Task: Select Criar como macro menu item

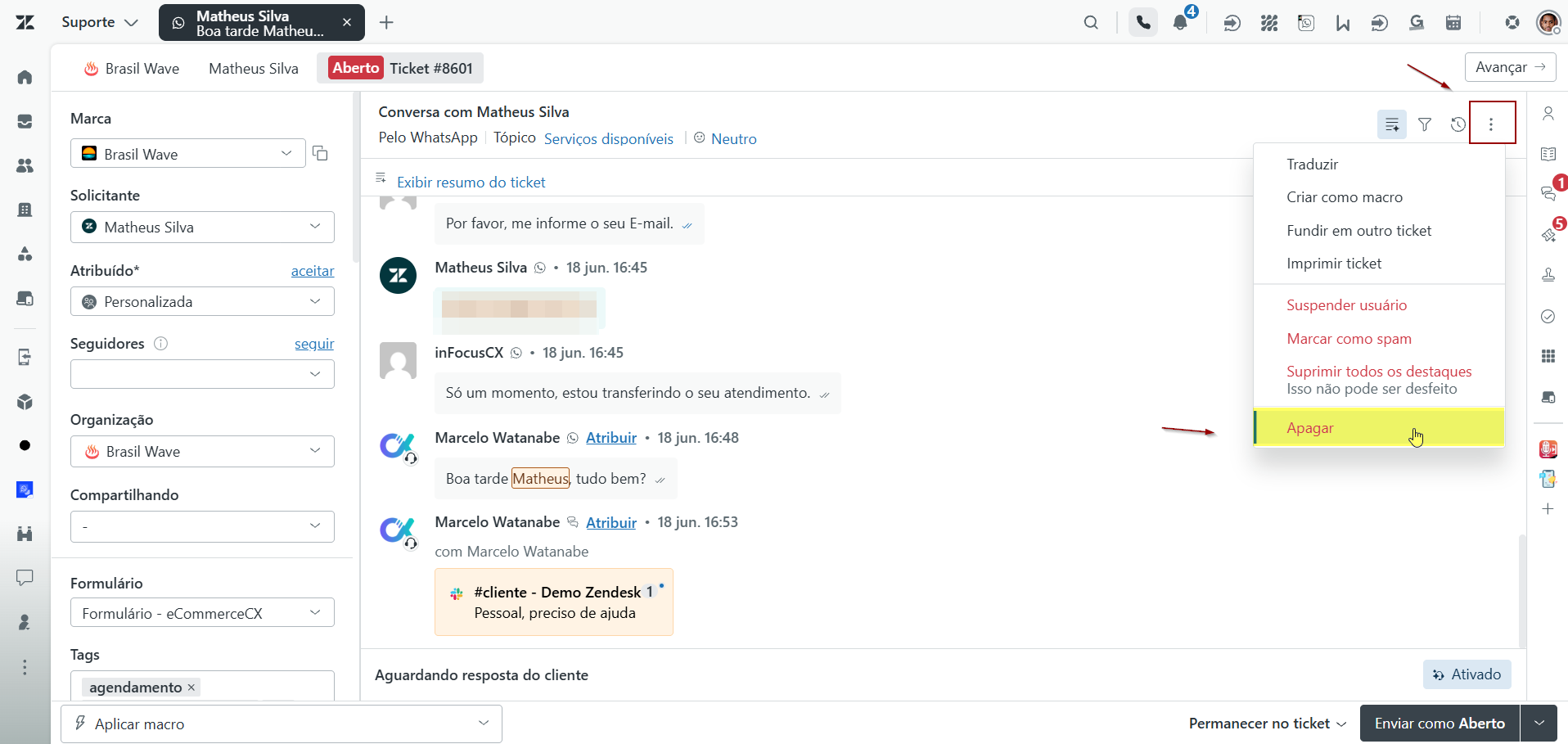Action: click(1379, 197)
